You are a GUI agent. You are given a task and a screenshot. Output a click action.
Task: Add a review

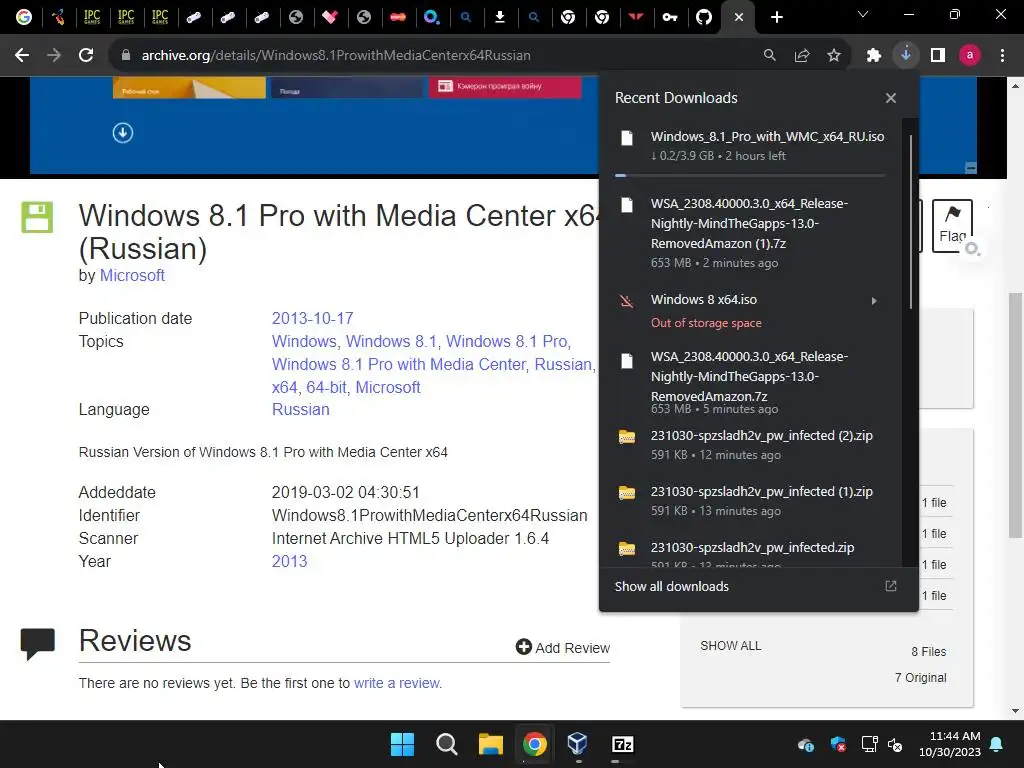[563, 647]
